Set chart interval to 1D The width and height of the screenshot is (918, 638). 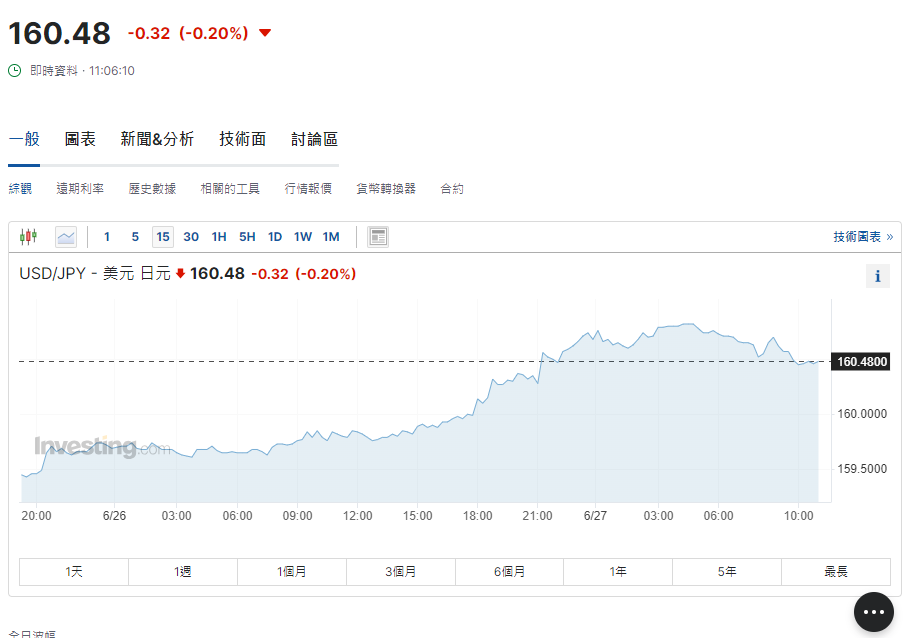pos(275,237)
